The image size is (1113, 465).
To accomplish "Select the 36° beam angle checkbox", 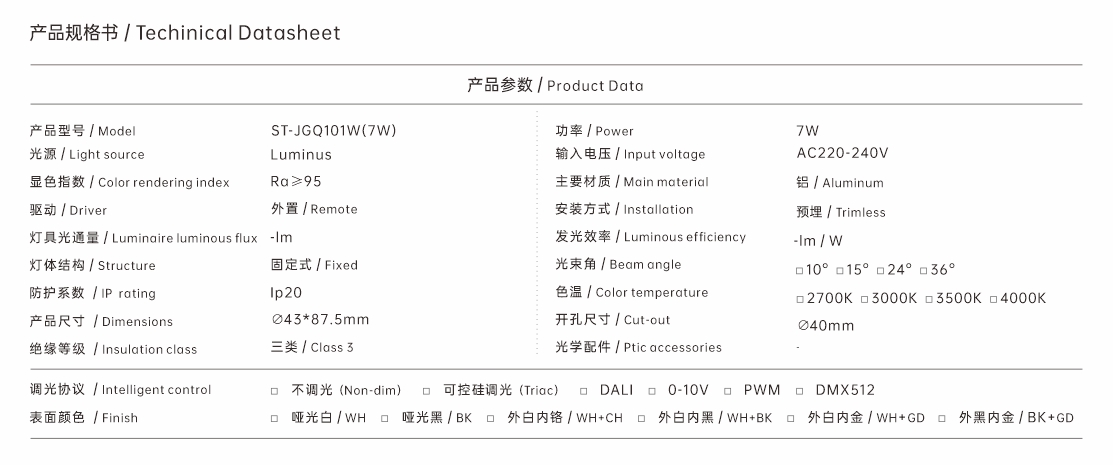I will tap(924, 270).
